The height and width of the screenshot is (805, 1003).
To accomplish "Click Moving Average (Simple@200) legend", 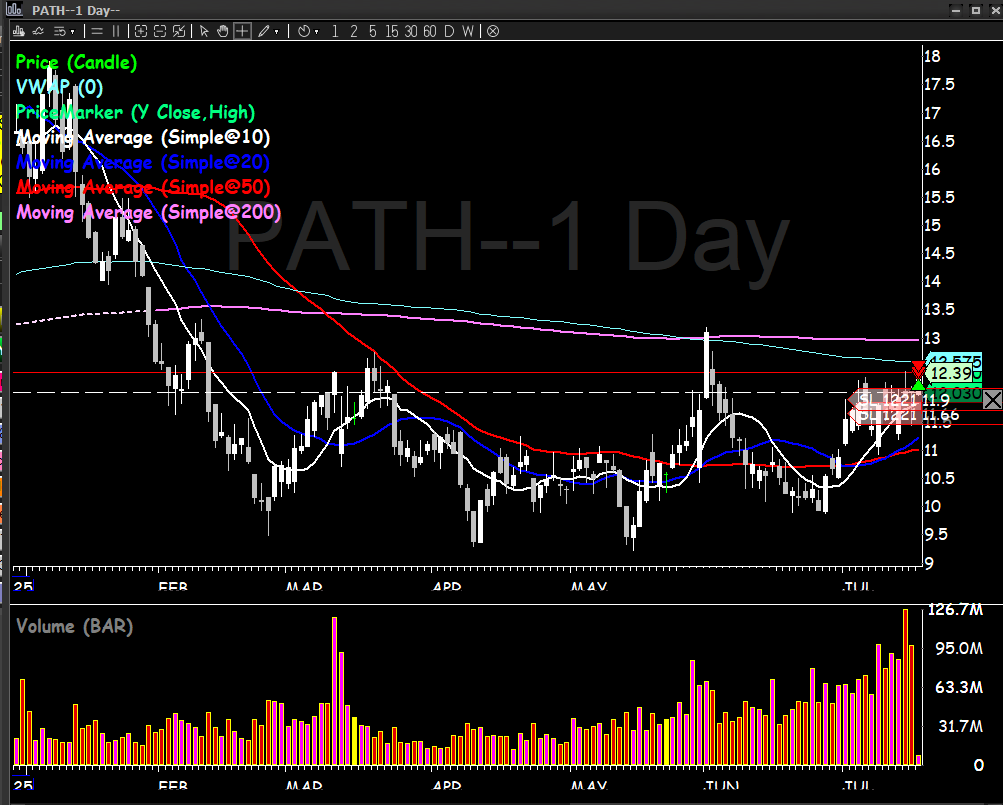I will point(148,212).
